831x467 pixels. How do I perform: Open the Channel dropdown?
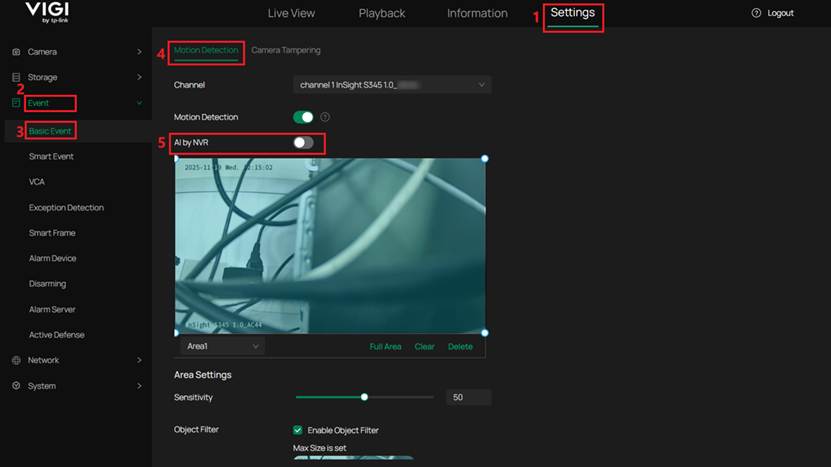click(392, 85)
